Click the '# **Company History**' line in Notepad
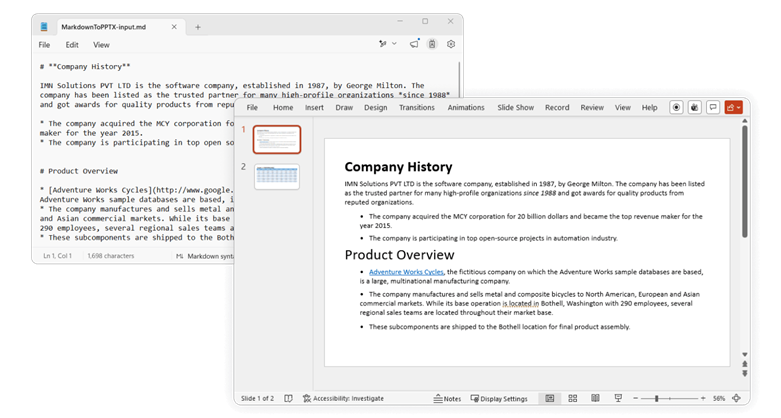The width and height of the screenshot is (781, 418). tap(85, 66)
